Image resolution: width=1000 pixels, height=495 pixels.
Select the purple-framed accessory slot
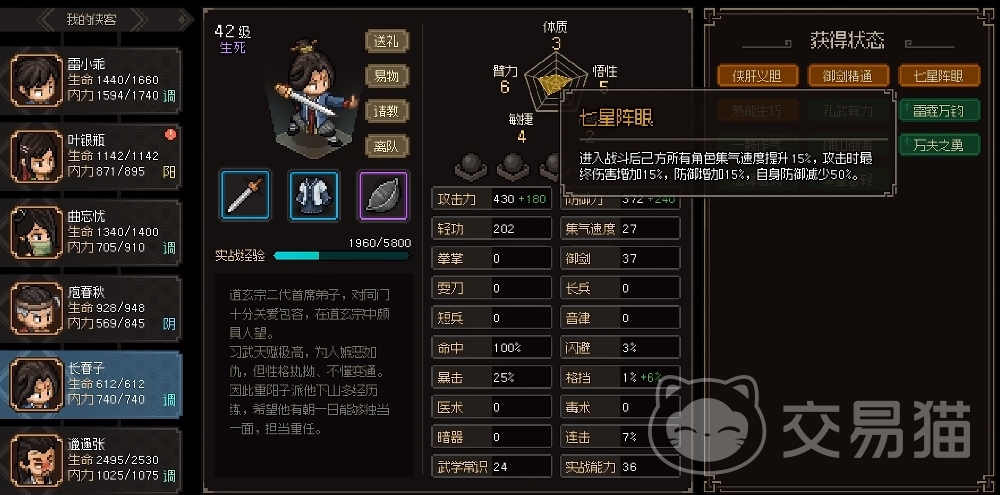coord(383,195)
